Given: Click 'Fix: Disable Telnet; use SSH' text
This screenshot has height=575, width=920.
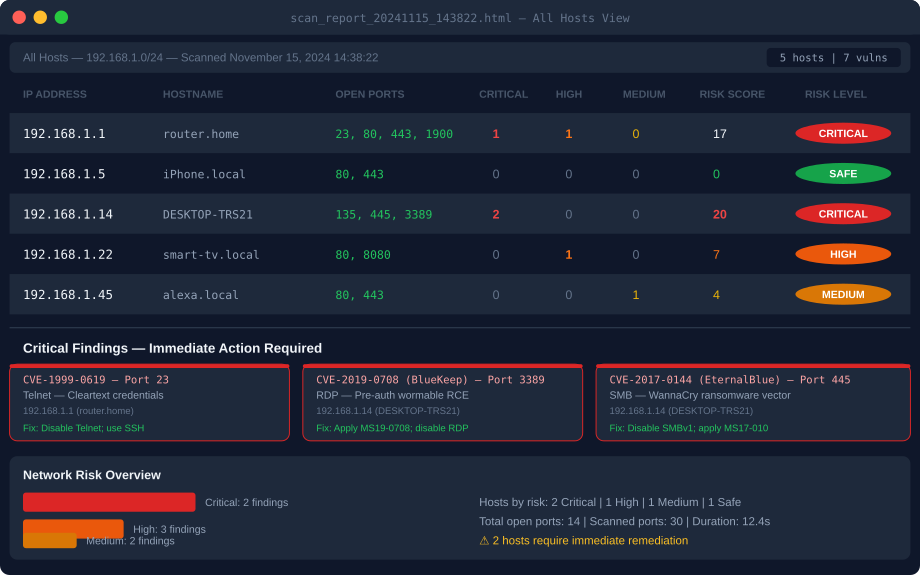Looking at the screenshot, I should (x=83, y=428).
